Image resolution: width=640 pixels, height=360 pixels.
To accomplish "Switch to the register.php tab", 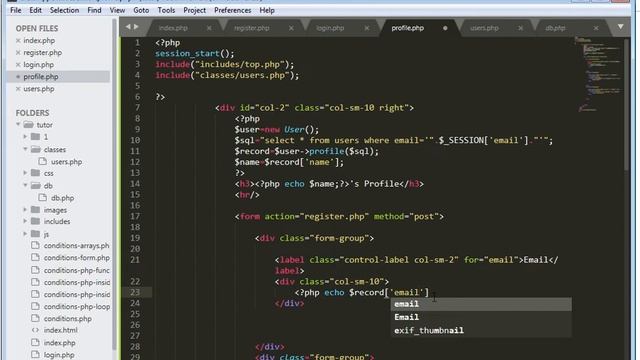I will pos(251,28).
